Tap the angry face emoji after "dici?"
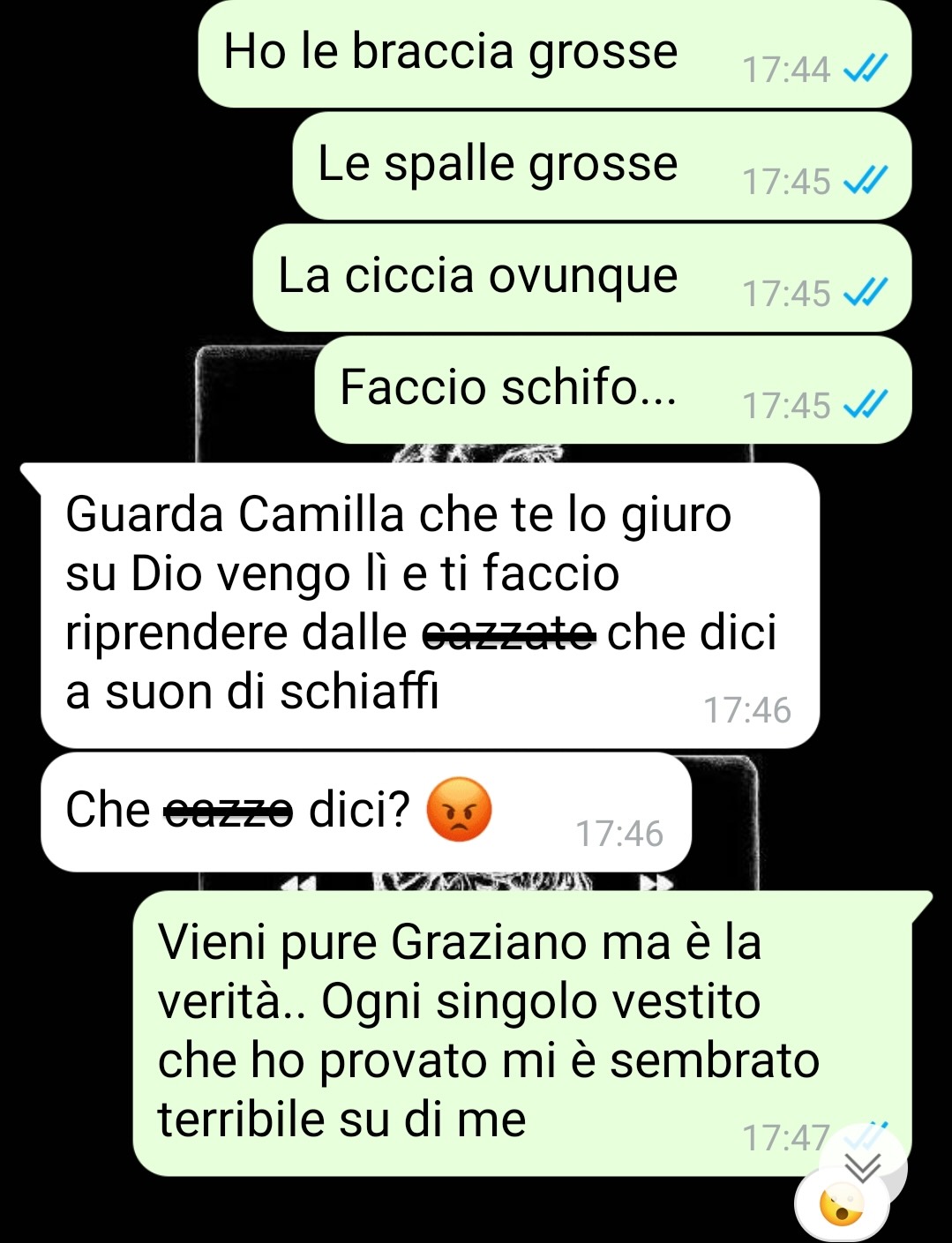The width and height of the screenshot is (952, 1243). click(458, 809)
